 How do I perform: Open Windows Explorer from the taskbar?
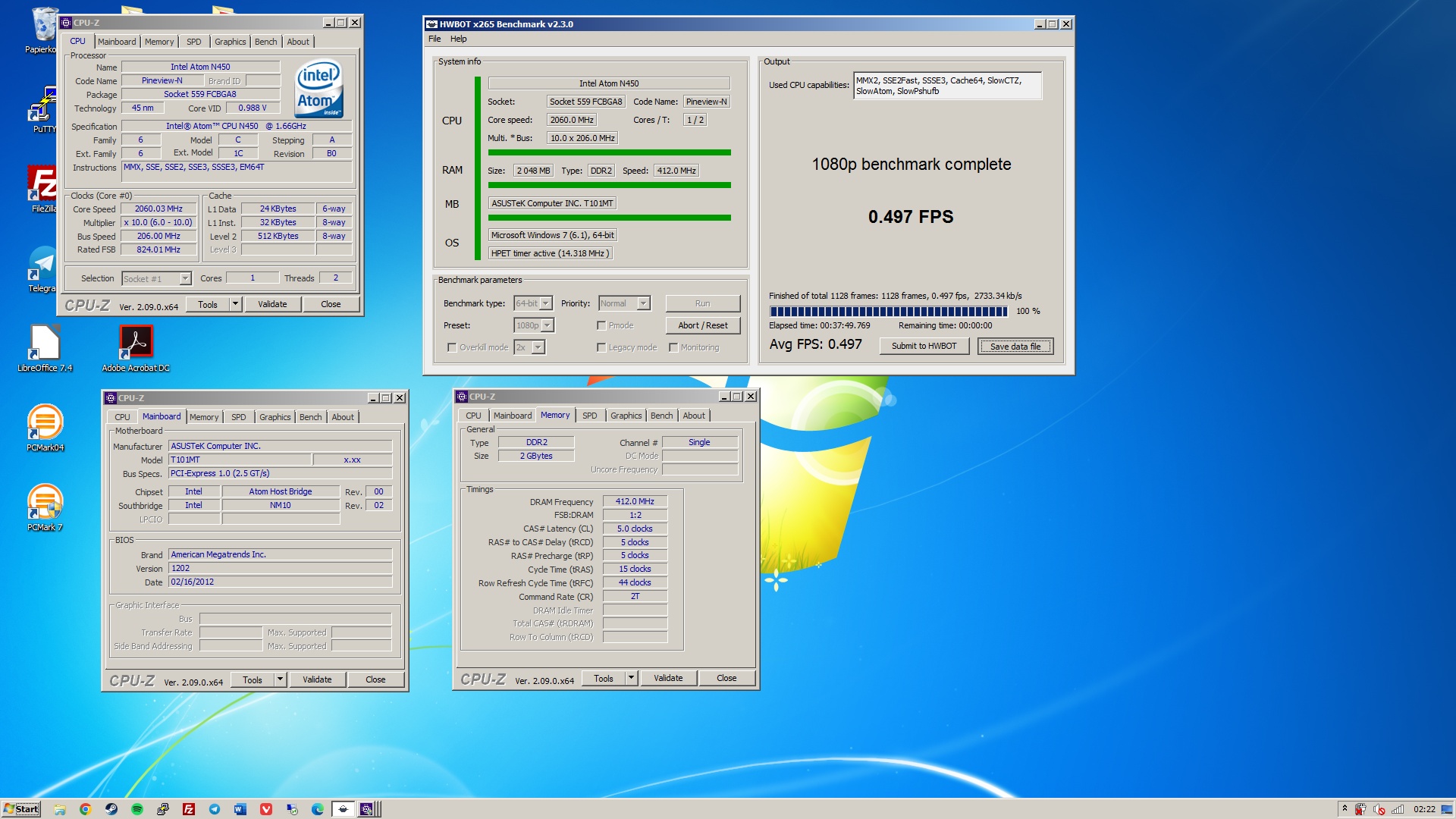(x=59, y=809)
